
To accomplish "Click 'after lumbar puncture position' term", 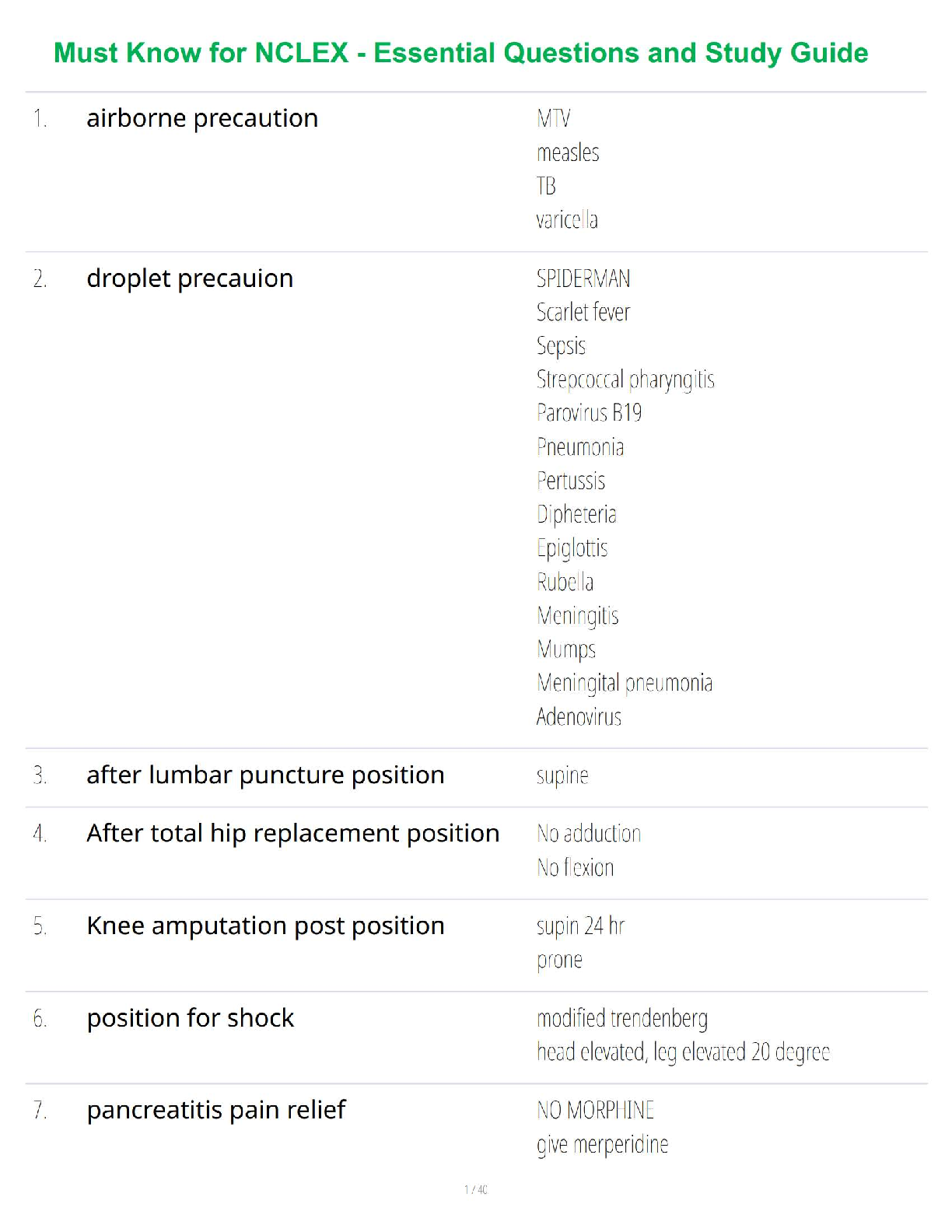I will [265, 775].
